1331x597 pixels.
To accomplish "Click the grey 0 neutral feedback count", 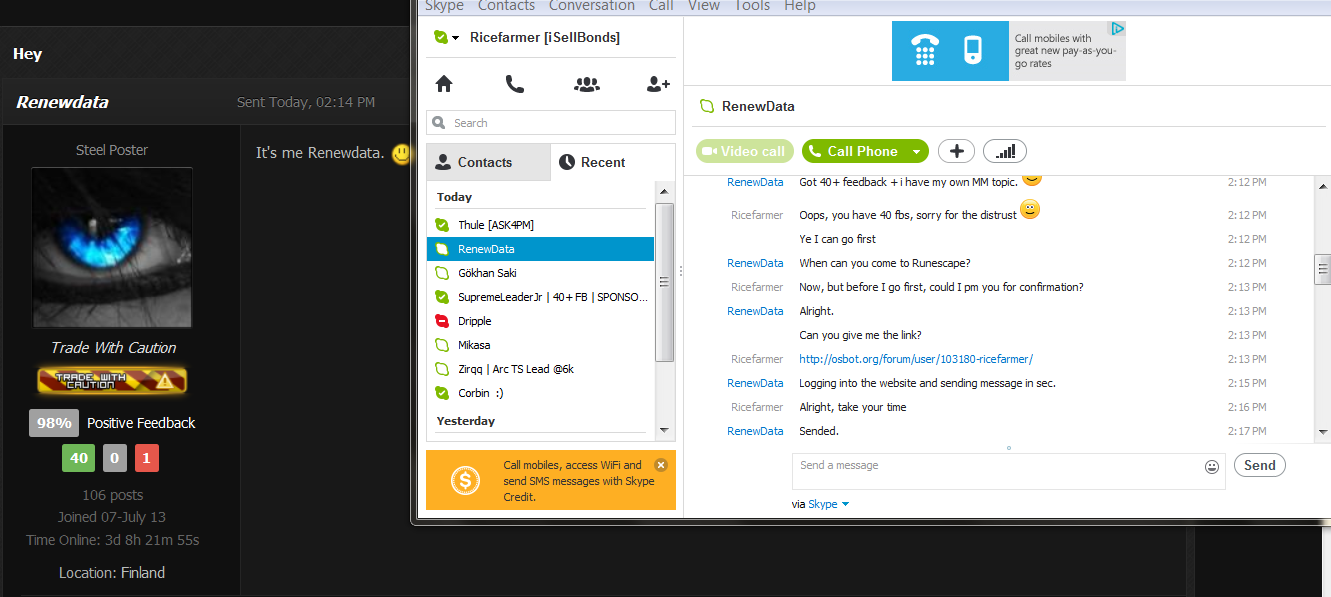I will point(115,458).
